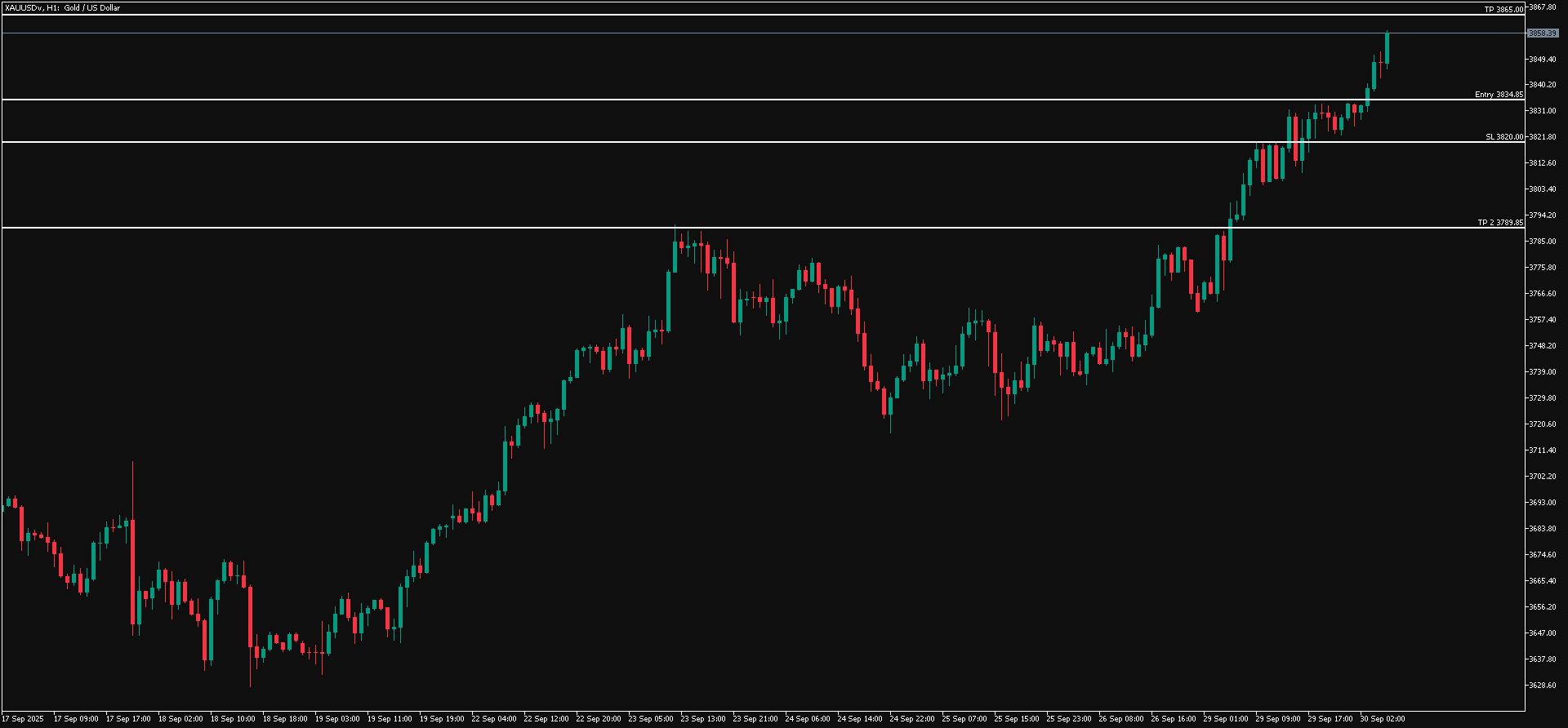
Task: Click the 30 Sep 02:00 time label
Action: 1382,719
